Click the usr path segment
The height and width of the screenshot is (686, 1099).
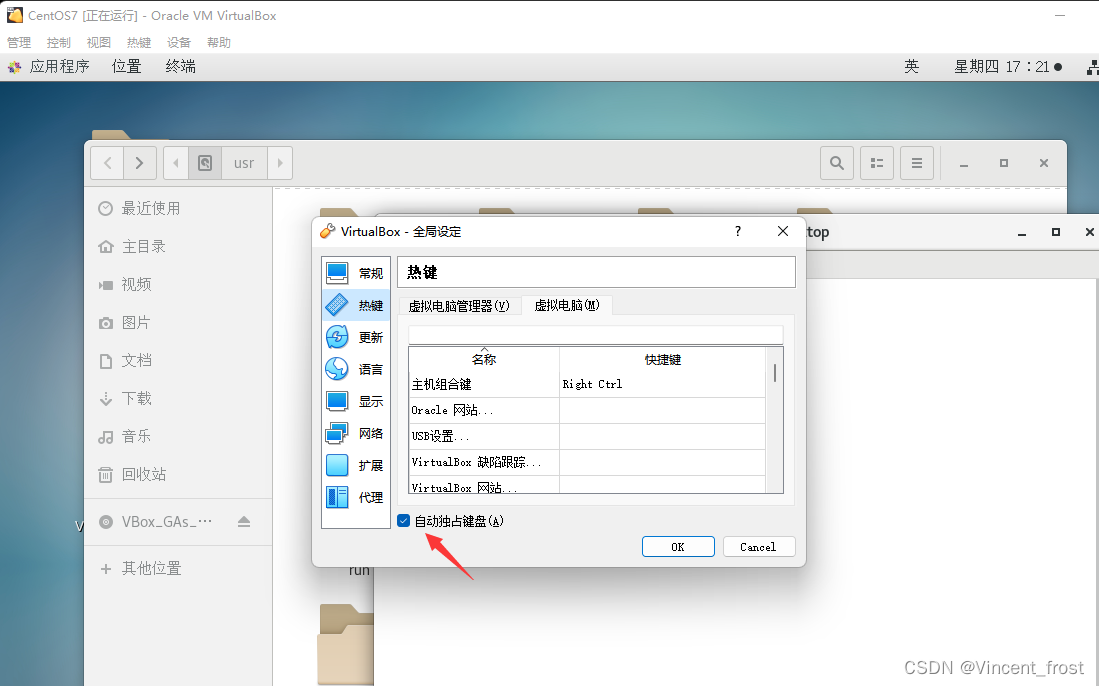pyautogui.click(x=244, y=163)
